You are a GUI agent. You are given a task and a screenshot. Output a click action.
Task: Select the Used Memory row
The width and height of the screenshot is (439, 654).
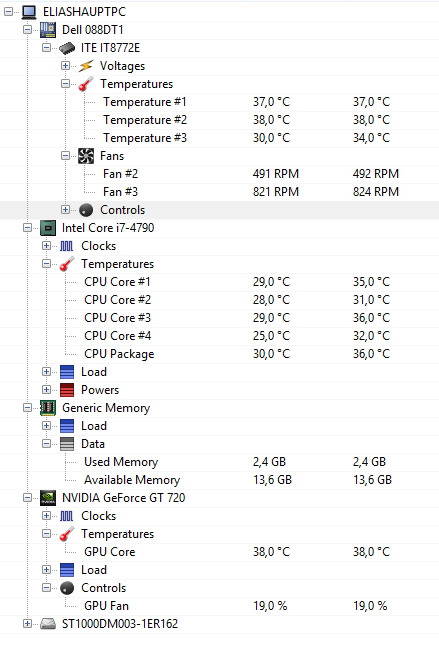click(x=219, y=462)
